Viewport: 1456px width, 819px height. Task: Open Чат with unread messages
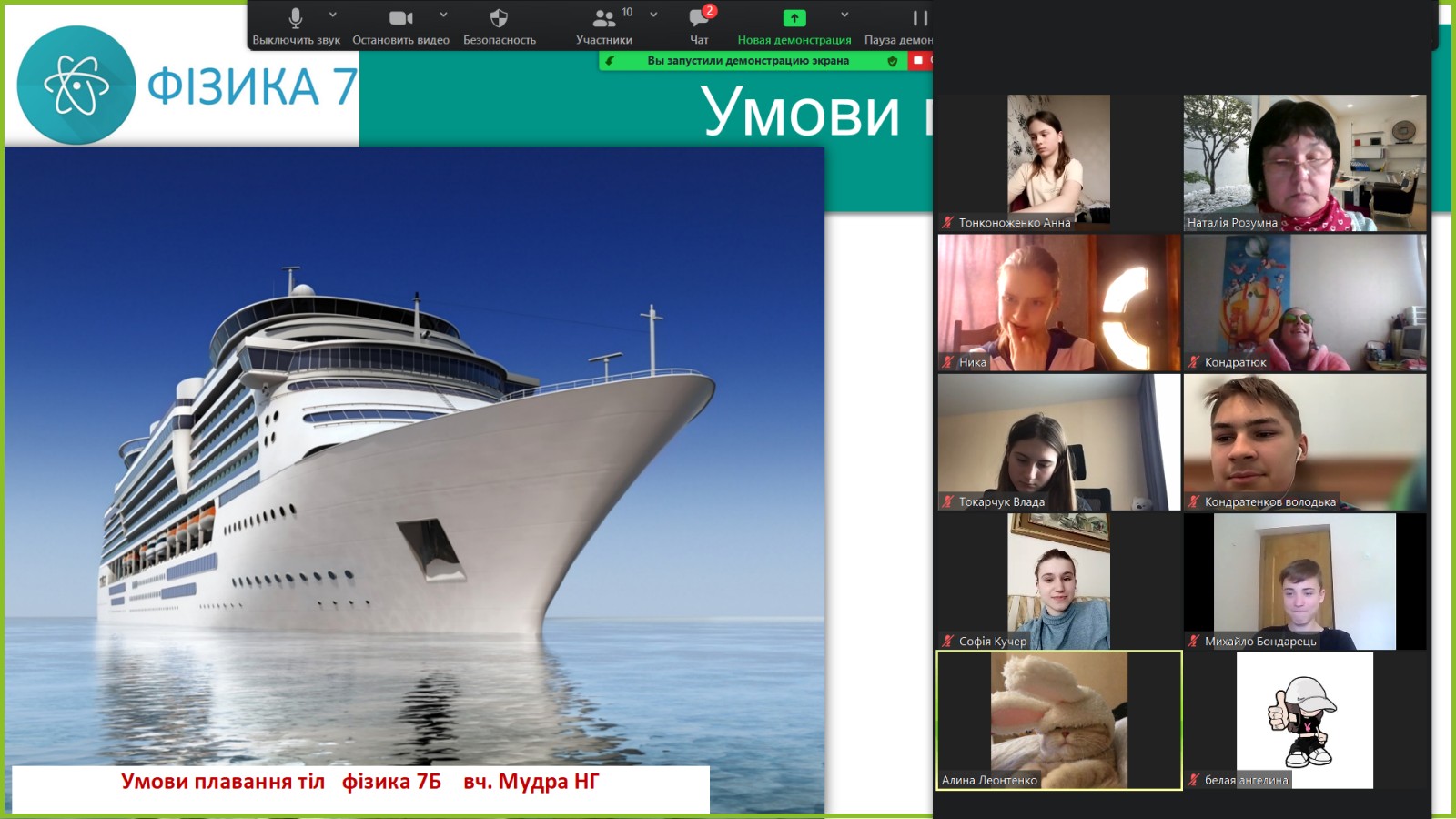[x=699, y=25]
